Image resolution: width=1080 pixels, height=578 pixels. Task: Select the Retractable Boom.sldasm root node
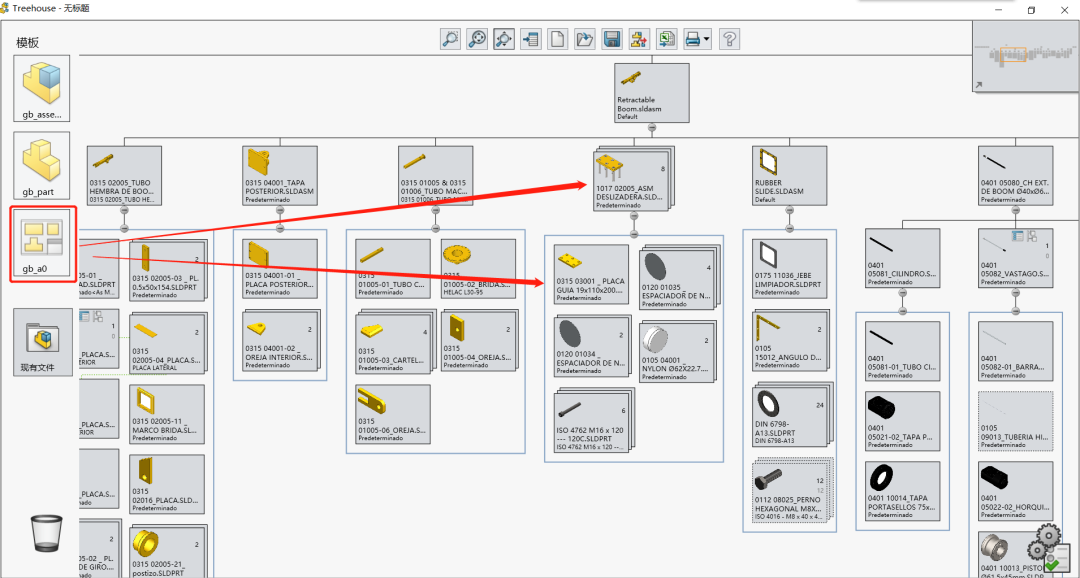(652, 92)
